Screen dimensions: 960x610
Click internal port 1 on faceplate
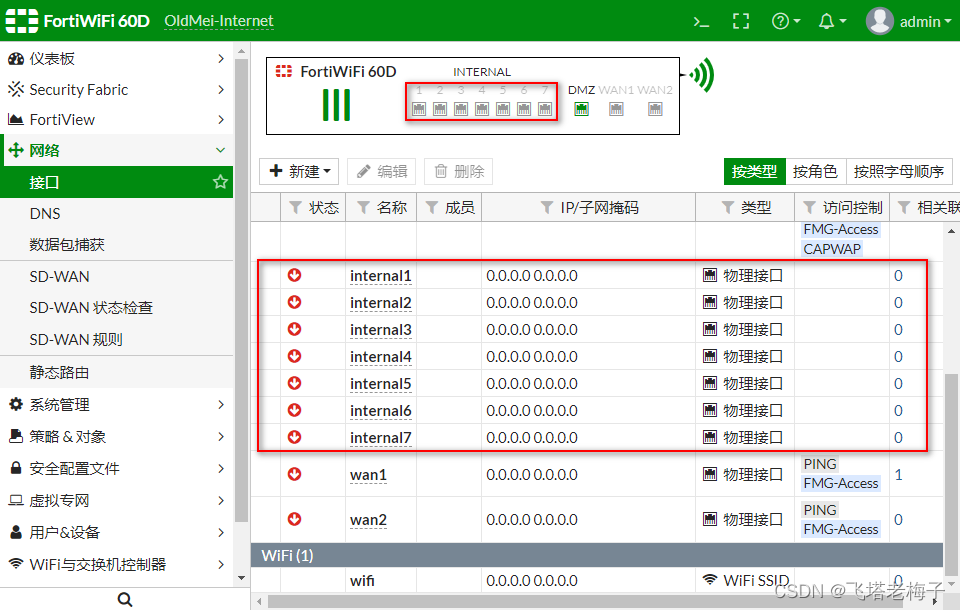coord(419,109)
